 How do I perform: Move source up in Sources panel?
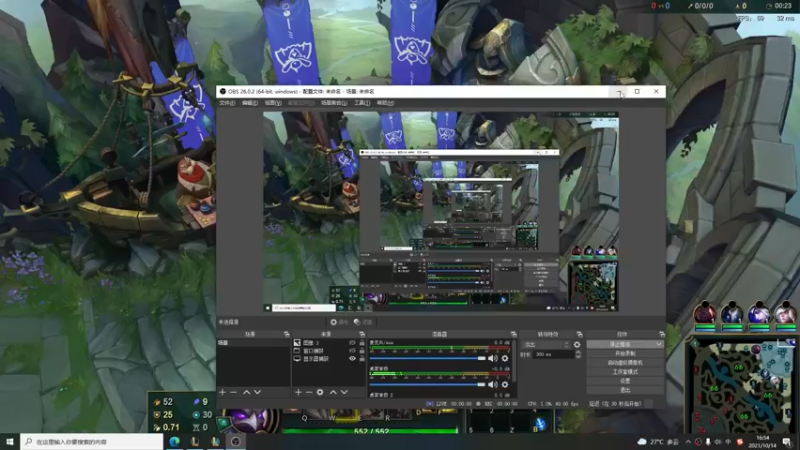(x=333, y=392)
